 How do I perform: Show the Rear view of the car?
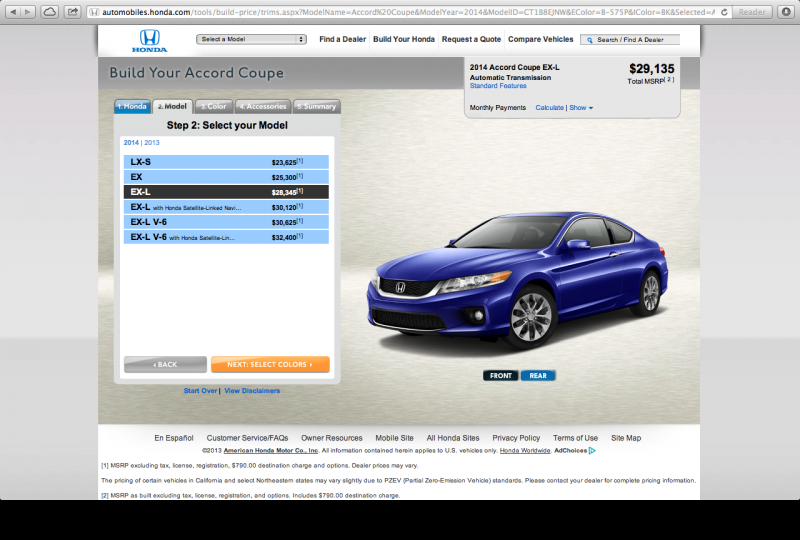coord(538,376)
